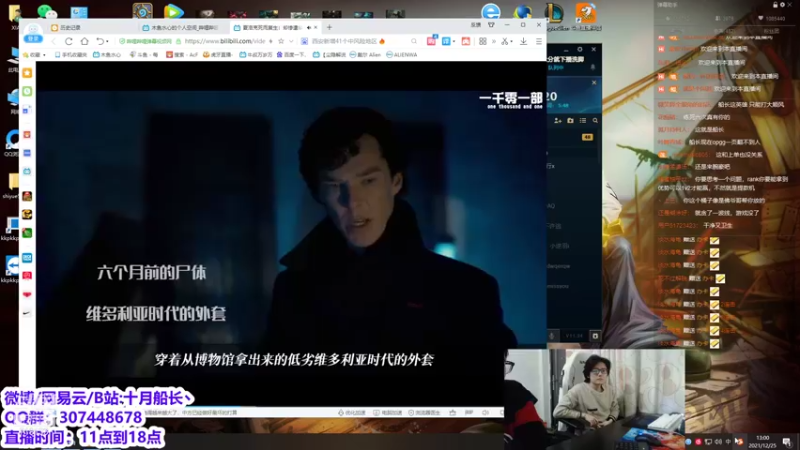800x450 pixels.
Task: Expand the address bar dropdown arrow
Action: [291, 41]
